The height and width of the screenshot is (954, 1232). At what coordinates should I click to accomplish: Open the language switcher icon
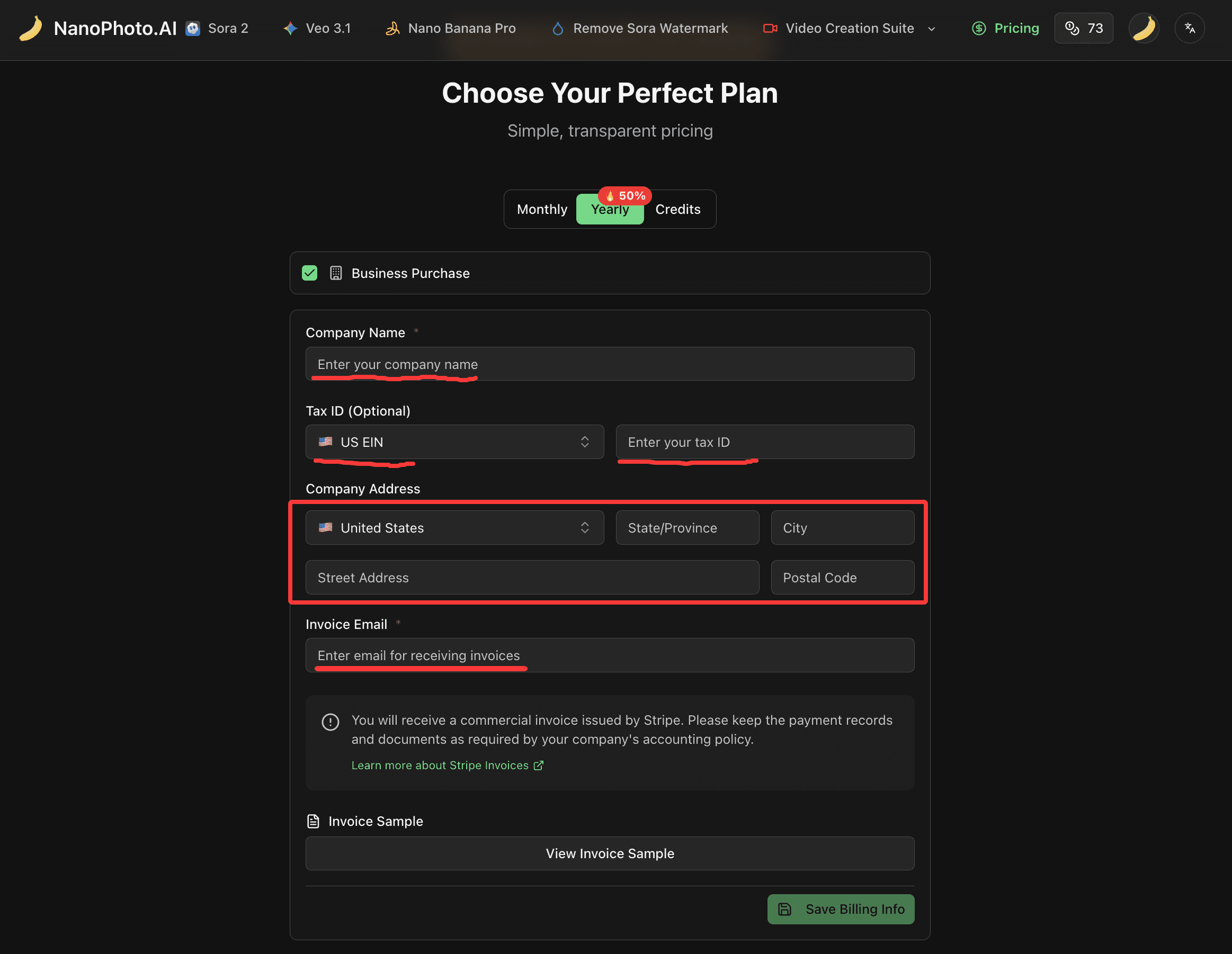[x=1190, y=28]
